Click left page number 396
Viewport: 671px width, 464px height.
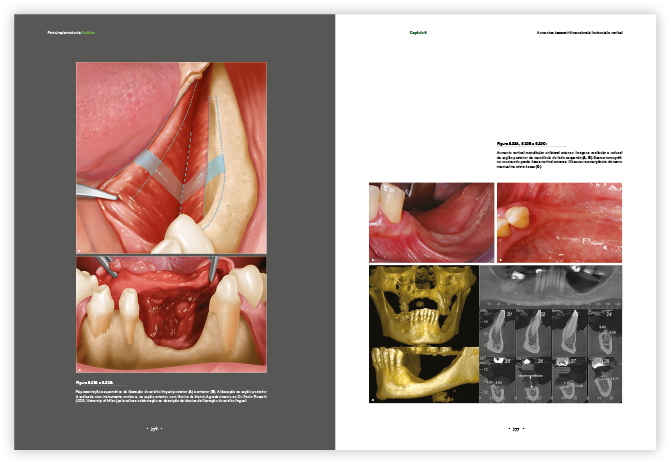click(155, 428)
